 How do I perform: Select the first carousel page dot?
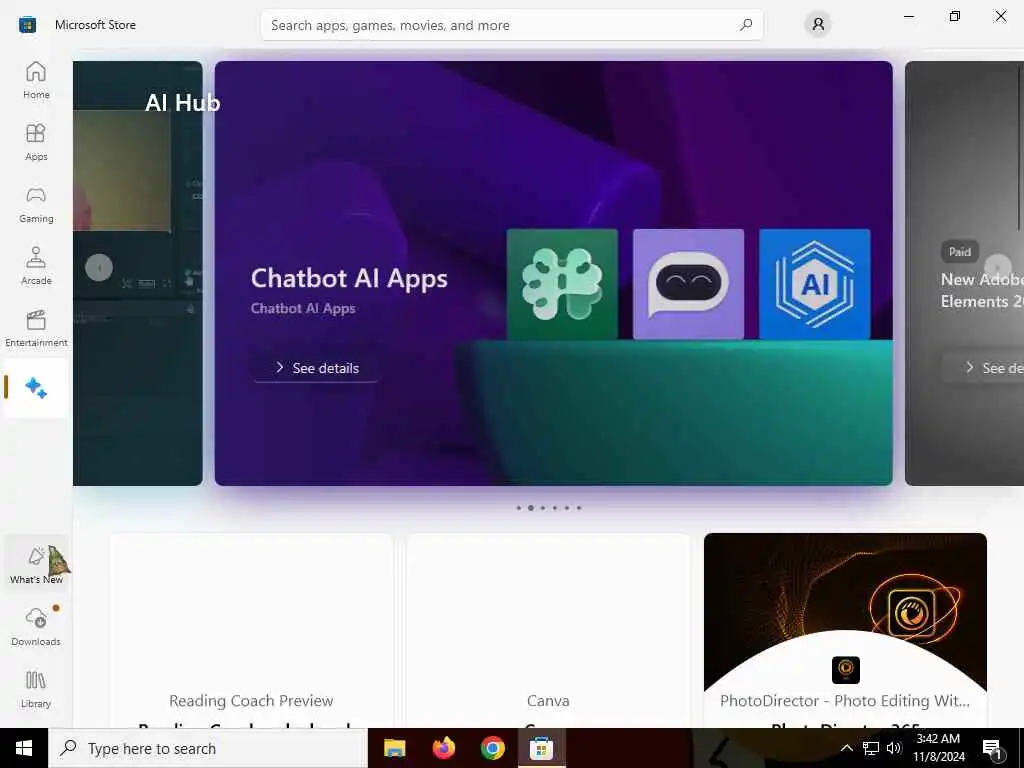[x=519, y=507]
